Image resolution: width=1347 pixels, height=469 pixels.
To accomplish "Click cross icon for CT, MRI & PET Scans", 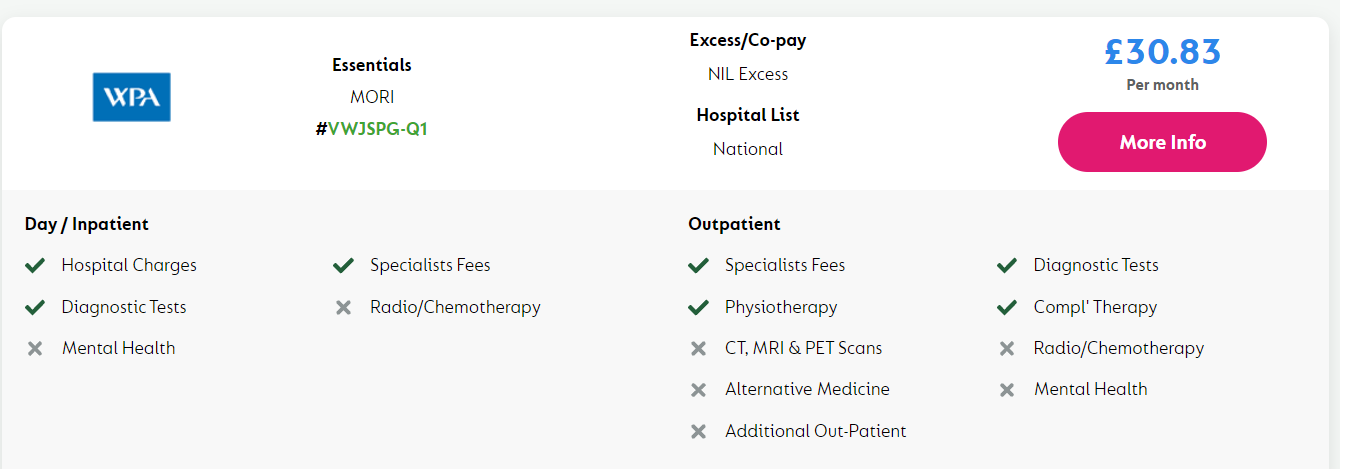I will 699,348.
